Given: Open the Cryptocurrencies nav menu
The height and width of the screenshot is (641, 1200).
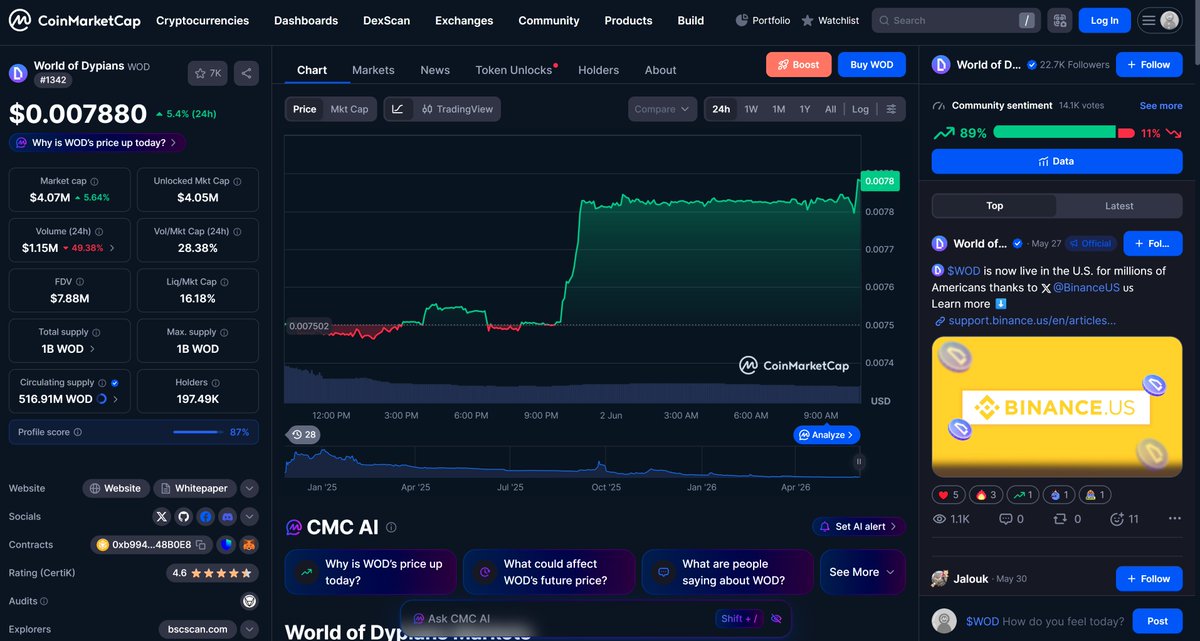Looking at the screenshot, I should point(203,20).
